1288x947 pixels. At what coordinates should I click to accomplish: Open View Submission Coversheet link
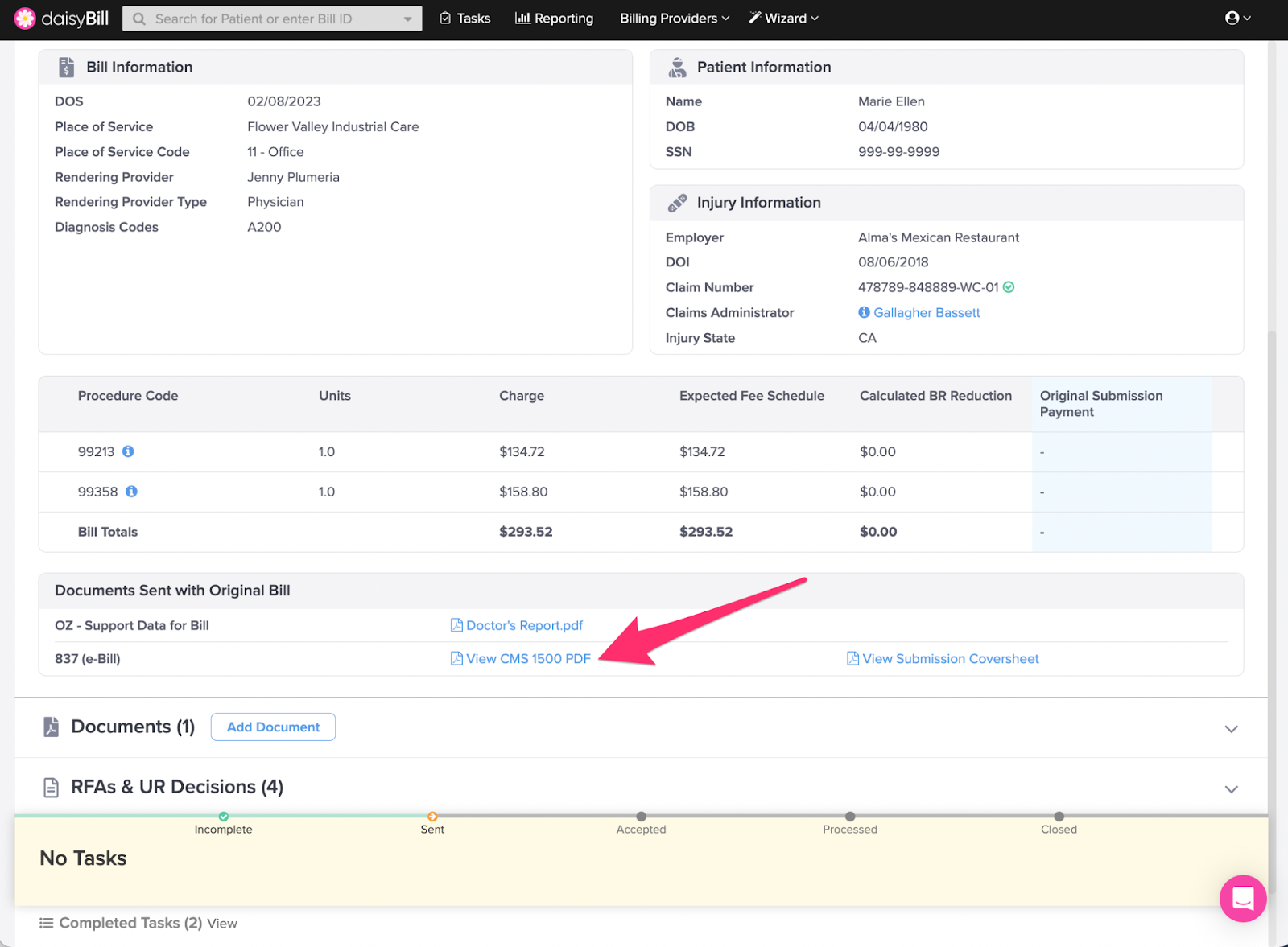click(951, 658)
